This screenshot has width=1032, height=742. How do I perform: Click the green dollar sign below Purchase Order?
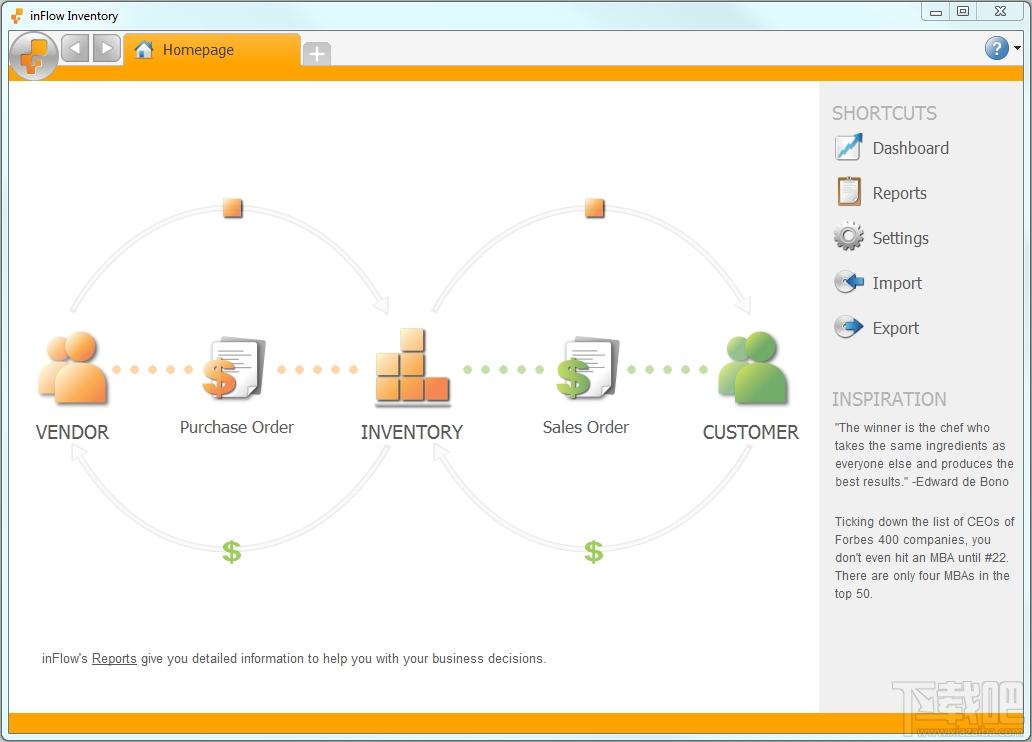(x=232, y=551)
